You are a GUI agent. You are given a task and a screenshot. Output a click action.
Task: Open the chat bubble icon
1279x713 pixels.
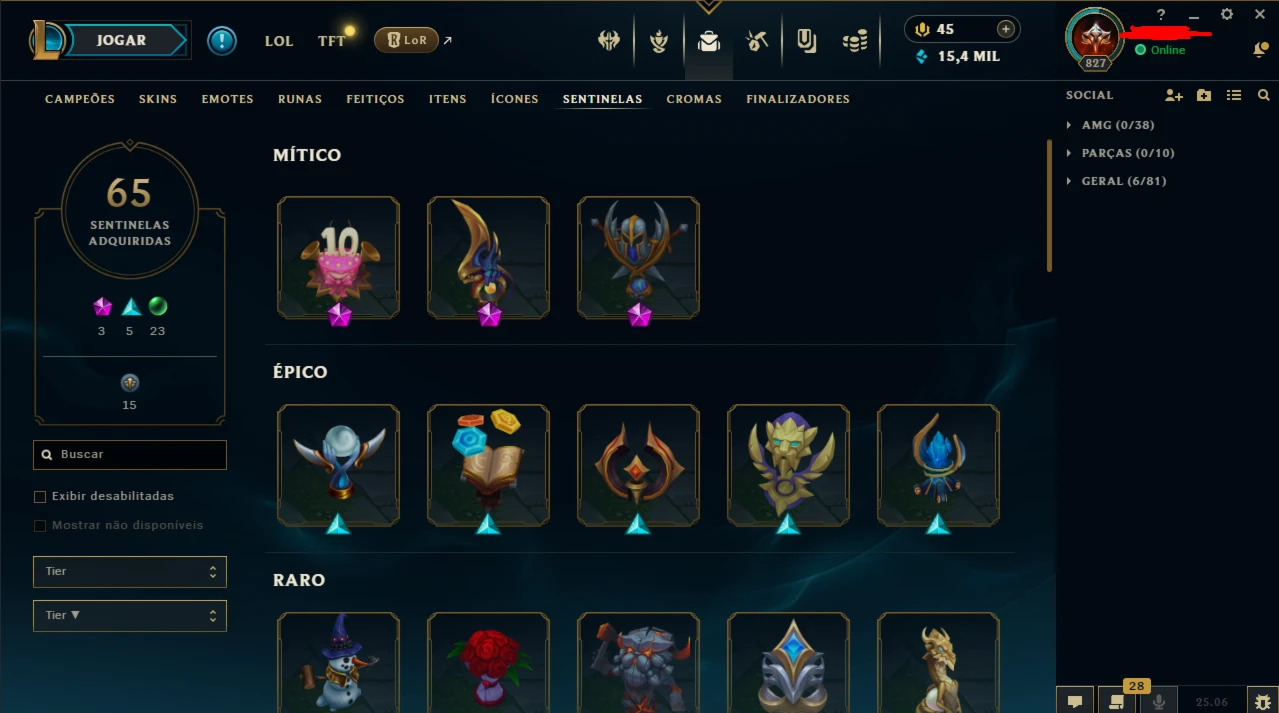coord(1075,701)
